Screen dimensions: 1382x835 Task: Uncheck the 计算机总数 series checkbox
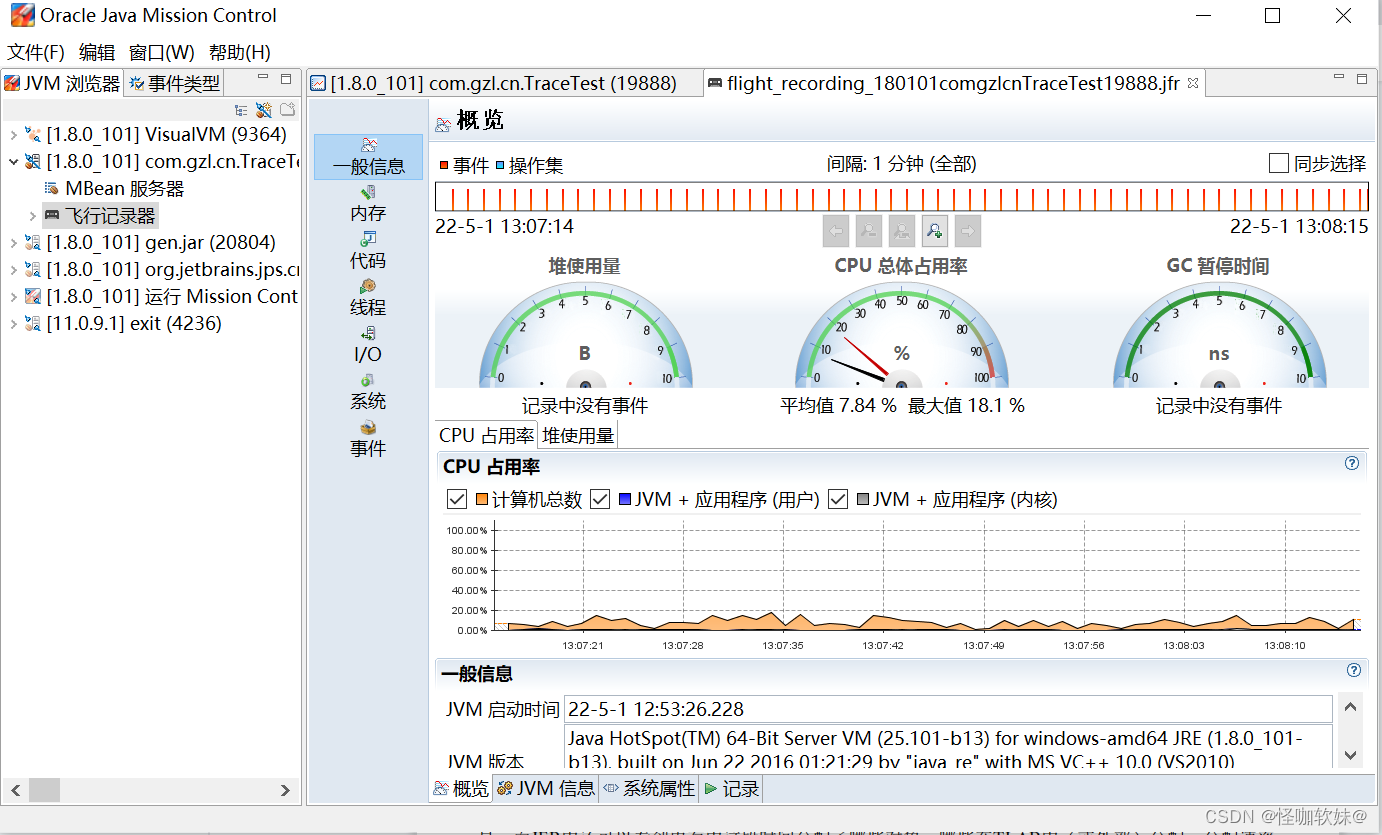click(457, 499)
